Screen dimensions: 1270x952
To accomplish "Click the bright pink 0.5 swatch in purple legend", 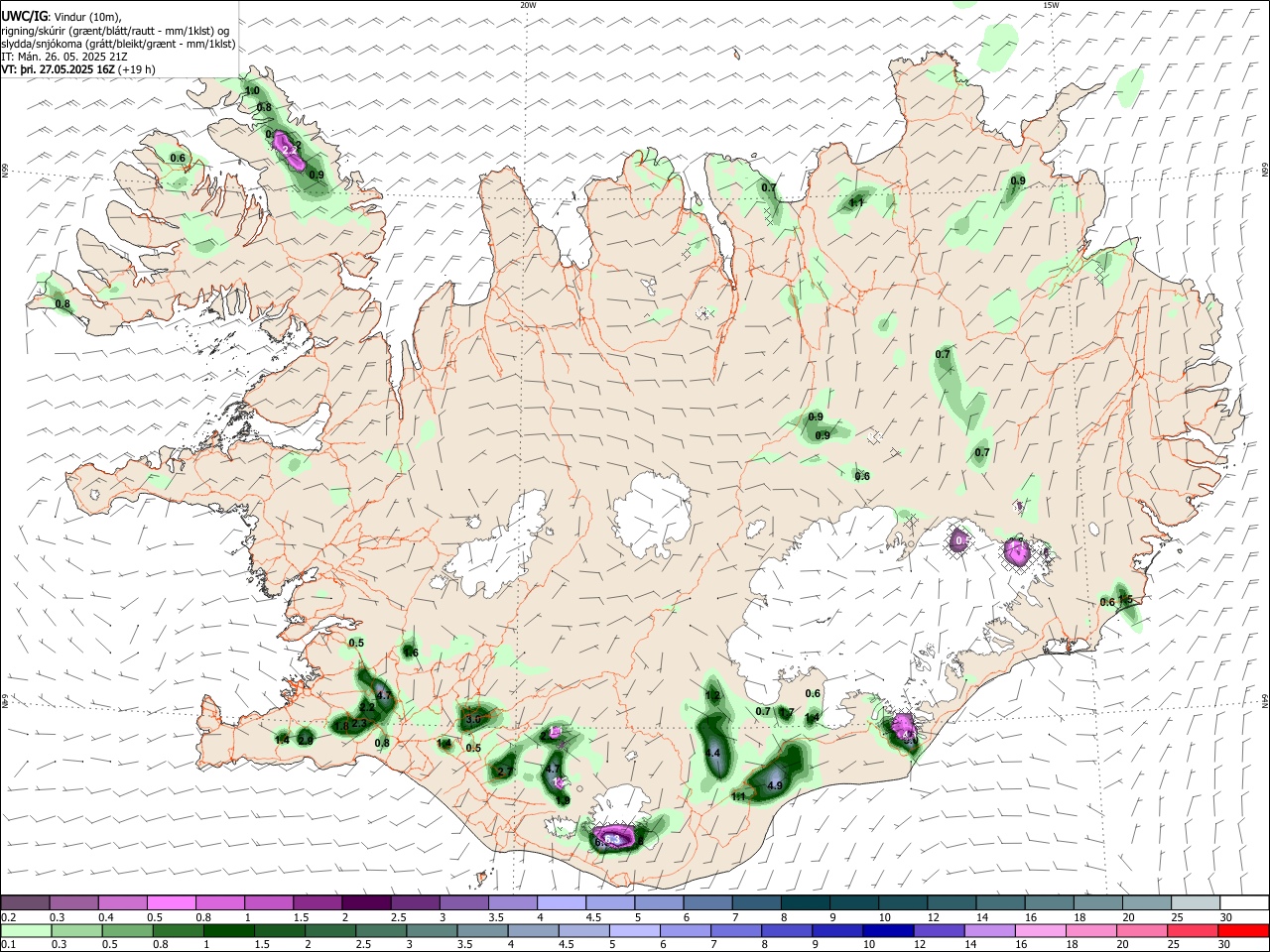I will click(171, 903).
